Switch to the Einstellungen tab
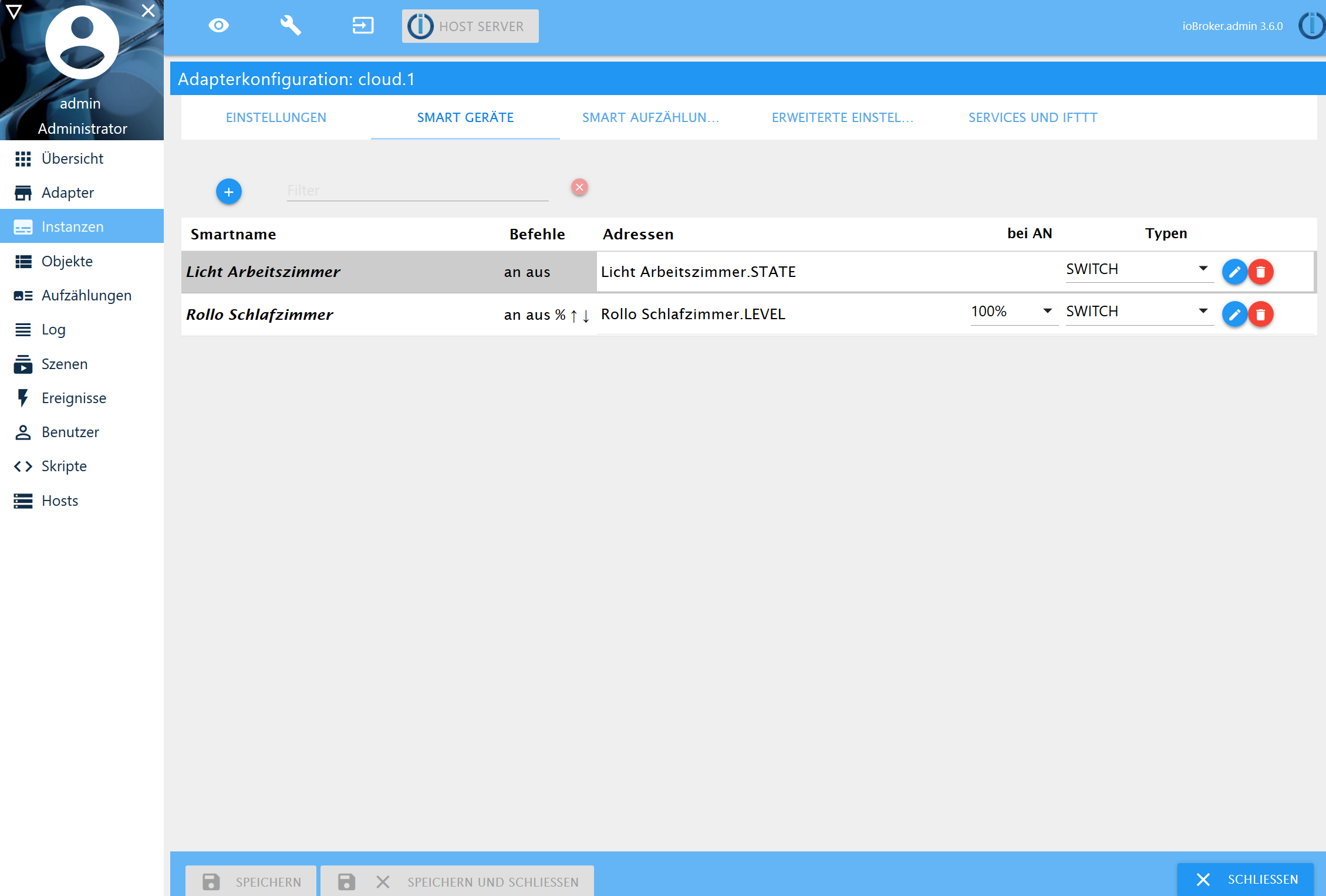This screenshot has height=896, width=1326. tap(276, 117)
